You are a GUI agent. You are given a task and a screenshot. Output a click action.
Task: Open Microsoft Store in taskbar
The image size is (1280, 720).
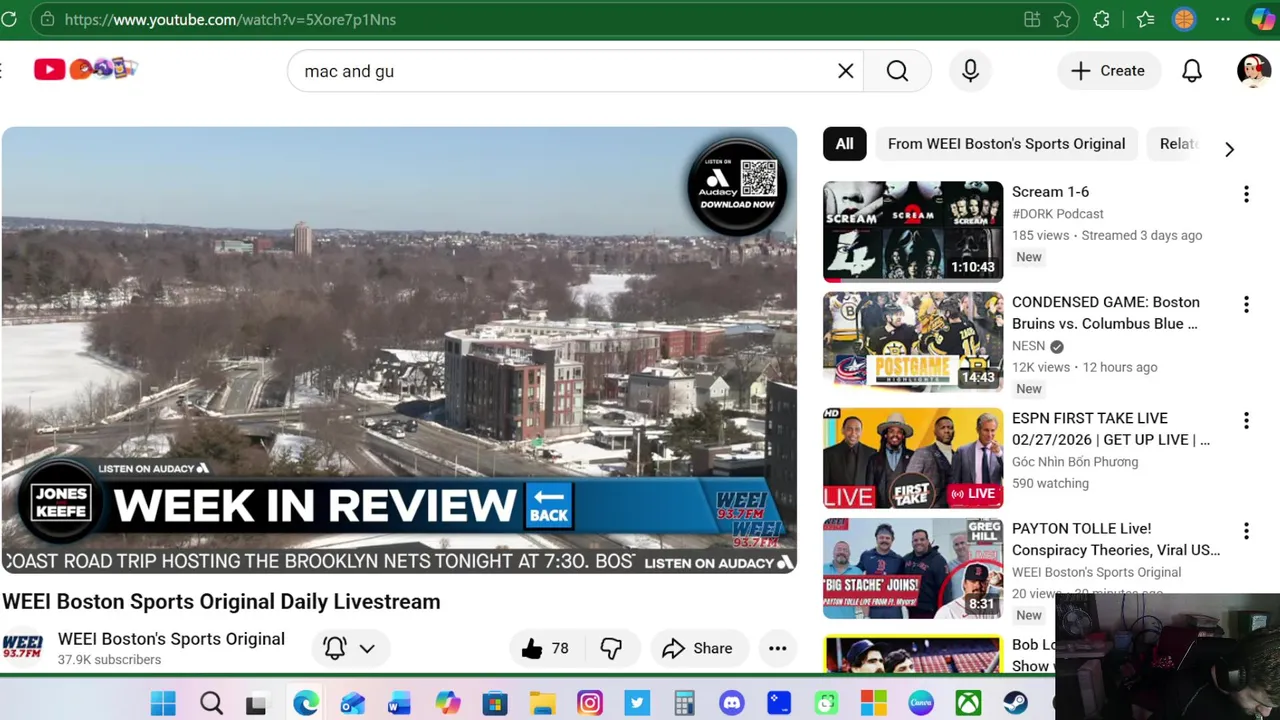494,703
